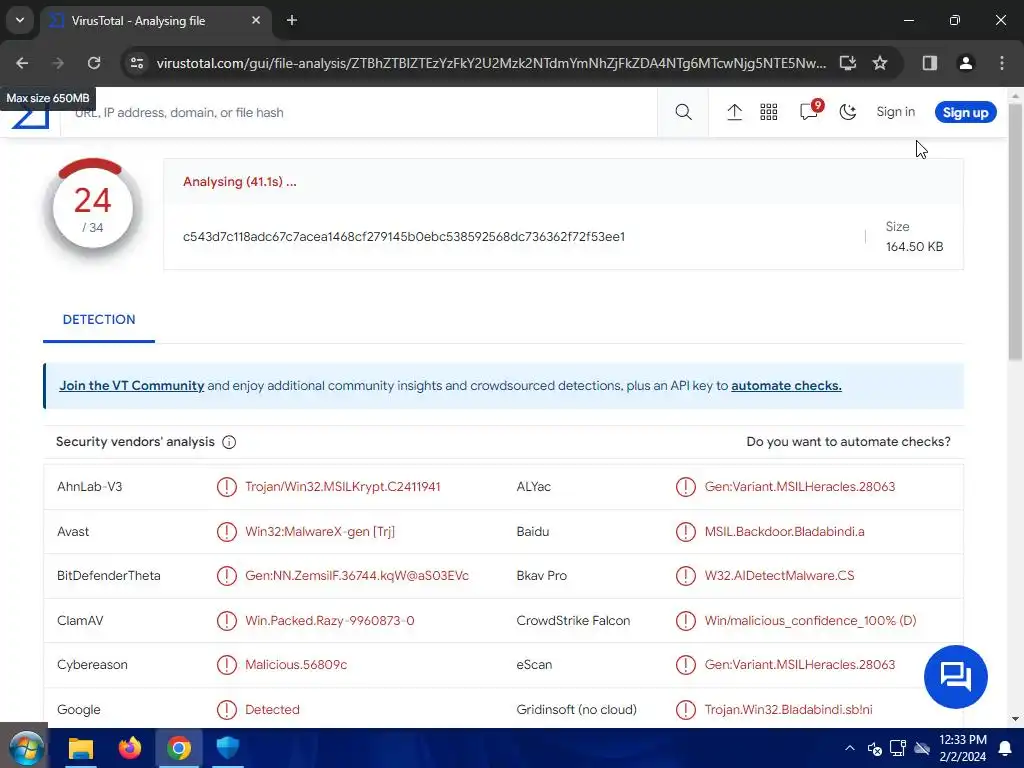Open the tab search dropdown arrow
Viewport: 1024px width, 768px height.
tap(20, 20)
